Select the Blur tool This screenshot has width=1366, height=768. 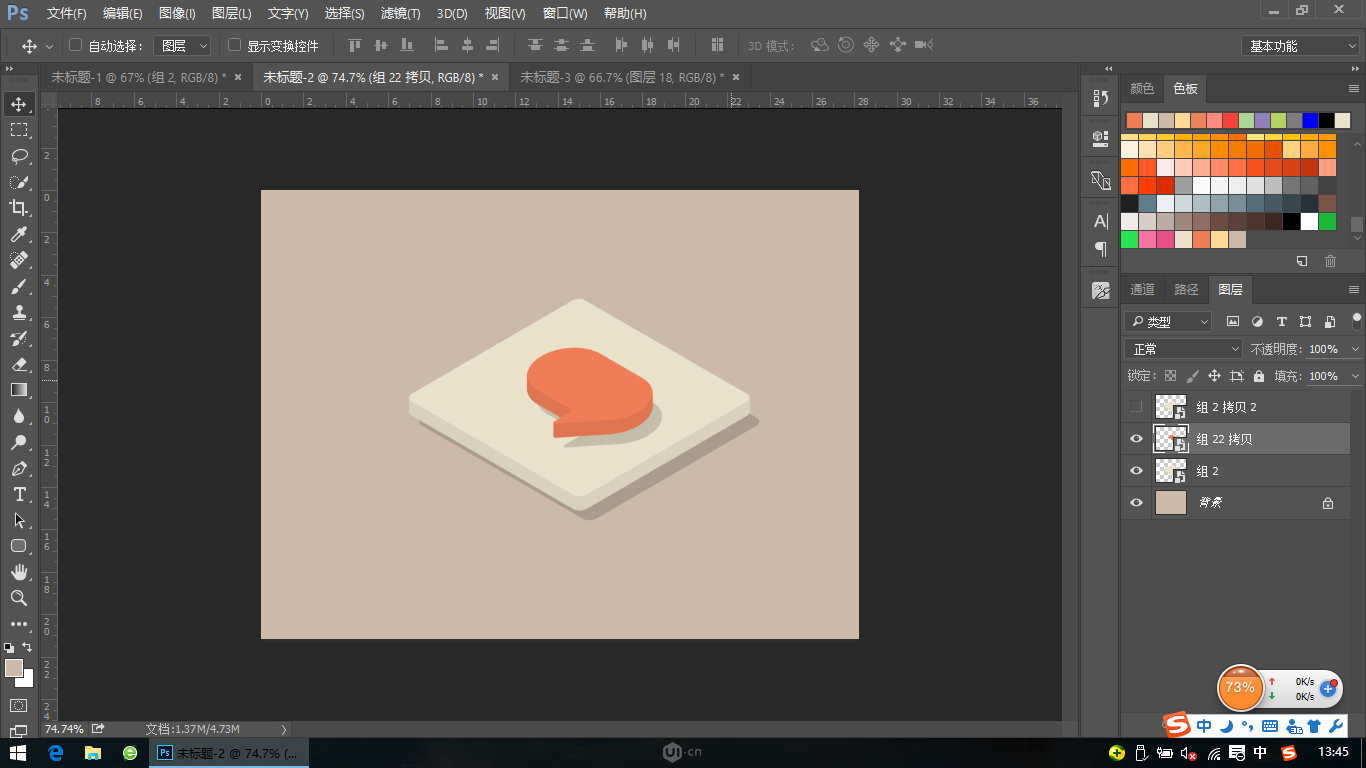(x=18, y=416)
